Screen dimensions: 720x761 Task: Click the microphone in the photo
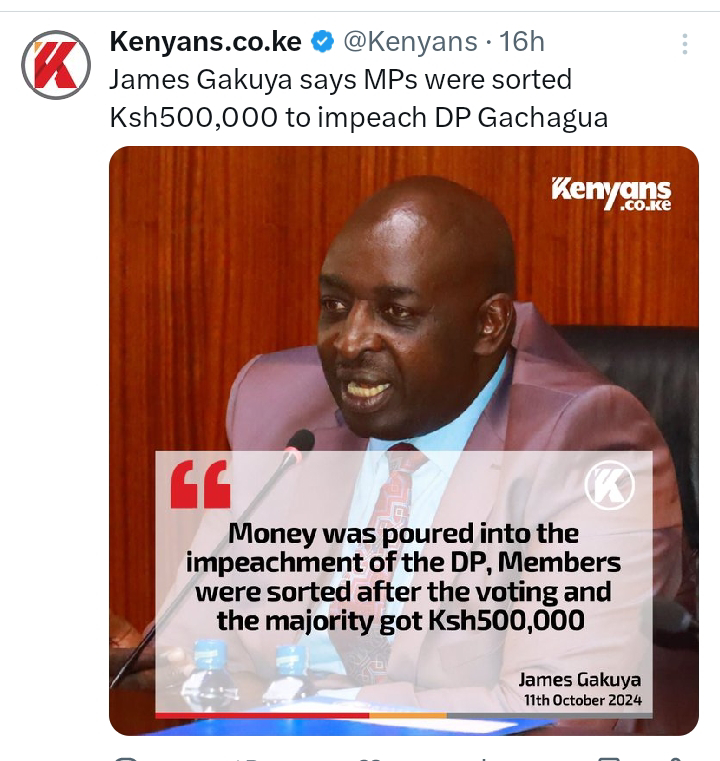point(297,448)
